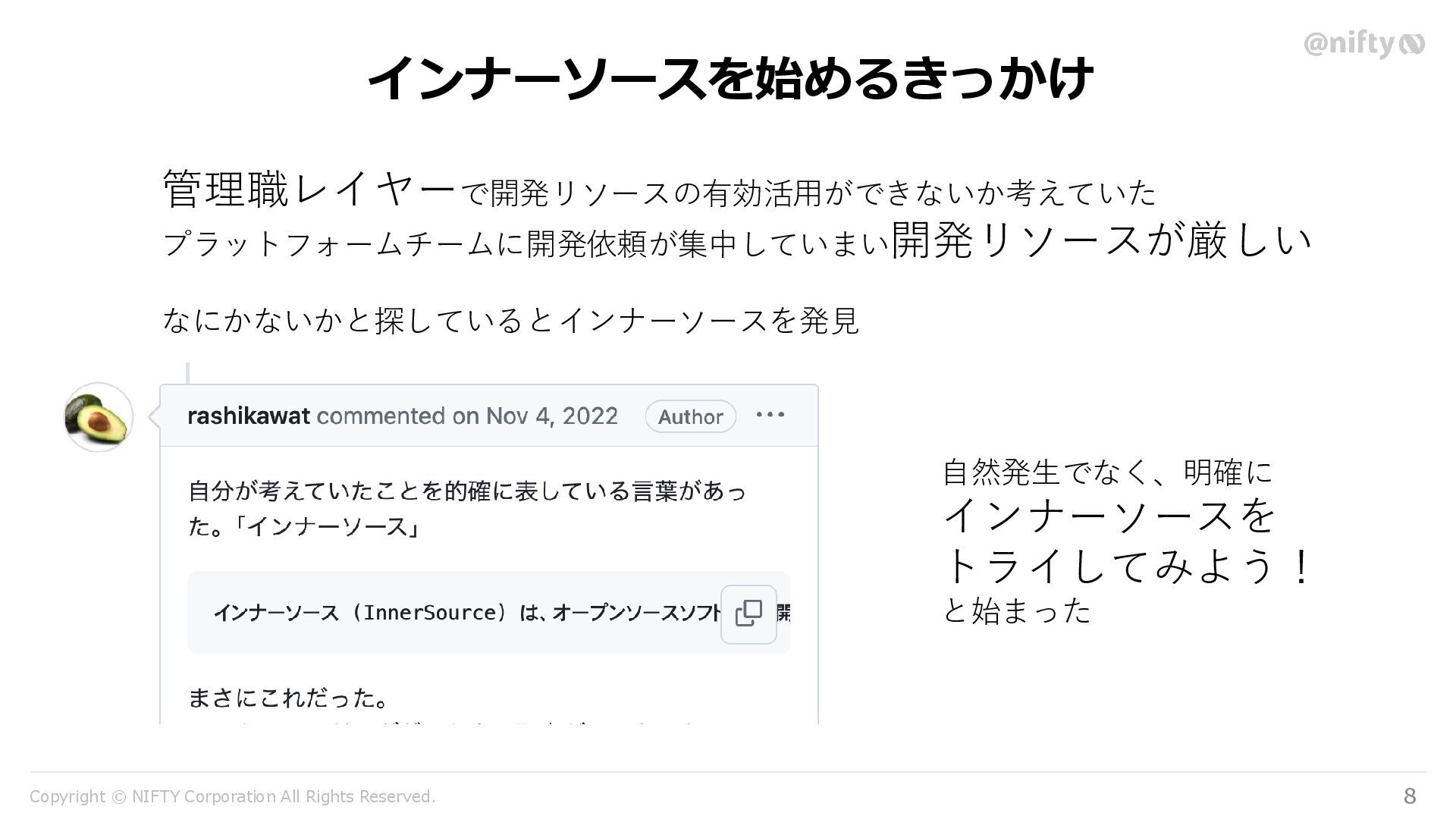Click the text 自然発生でなく、明確に
Image resolution: width=1456 pixels, height=819 pixels.
[x=1107, y=472]
